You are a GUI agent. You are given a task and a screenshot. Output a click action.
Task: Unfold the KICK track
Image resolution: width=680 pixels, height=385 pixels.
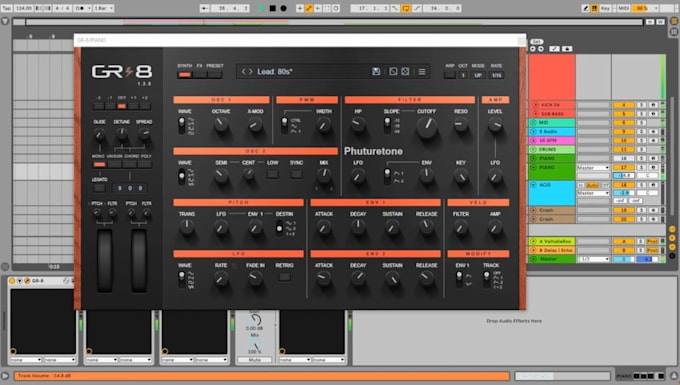pyautogui.click(x=536, y=105)
